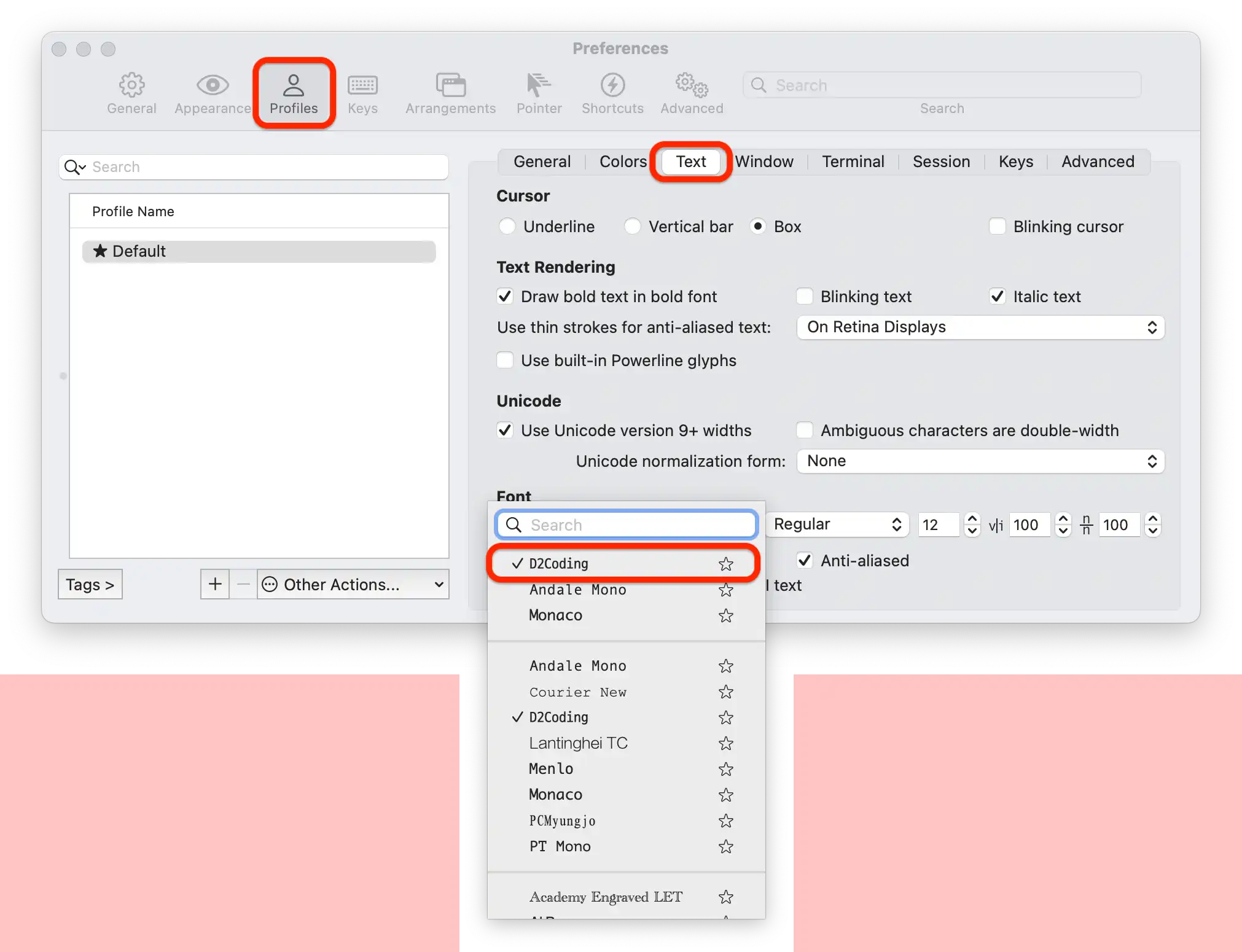Favorite the top D2Coding font via star

point(726,564)
